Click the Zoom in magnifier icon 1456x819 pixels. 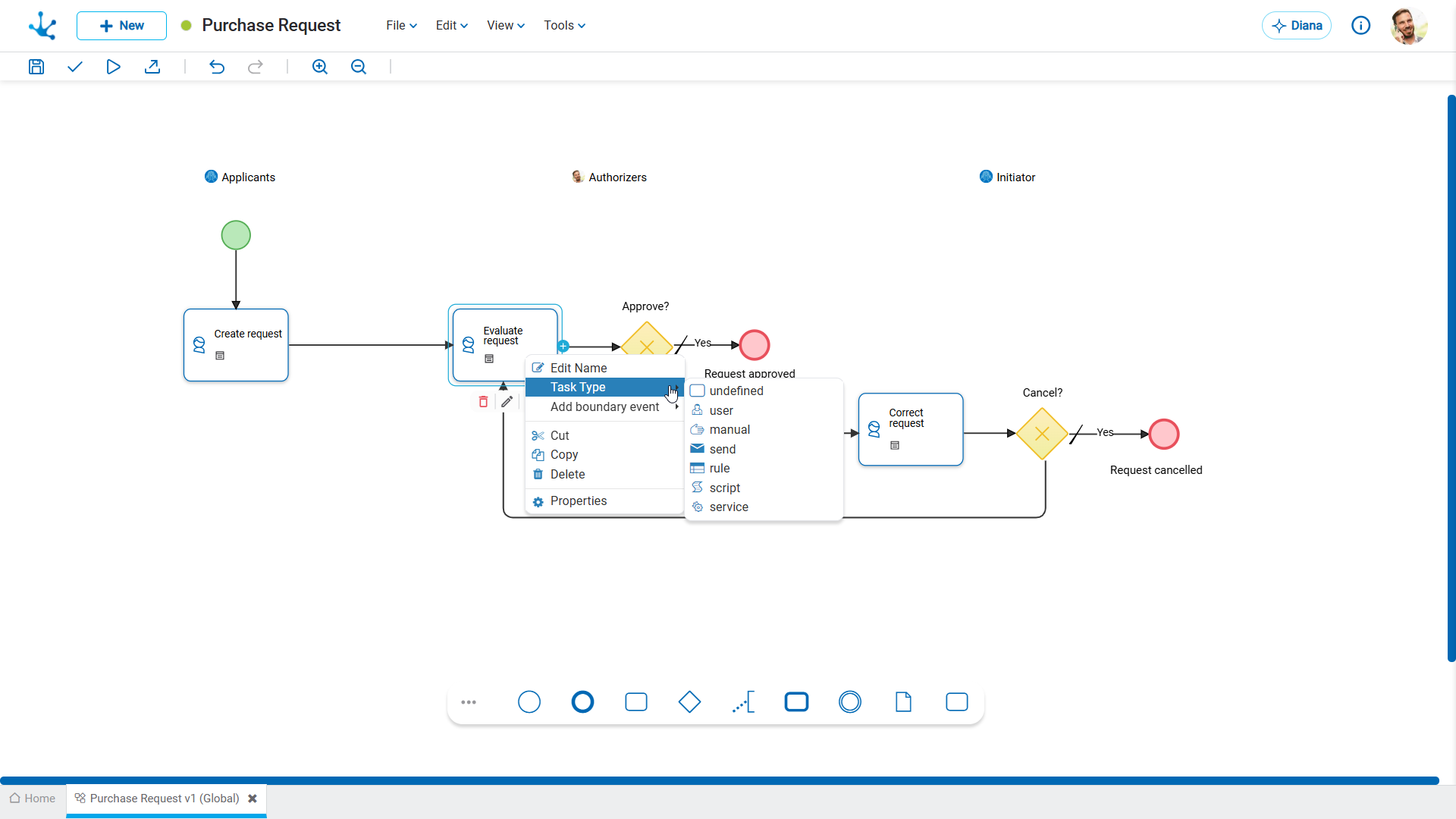tap(320, 67)
